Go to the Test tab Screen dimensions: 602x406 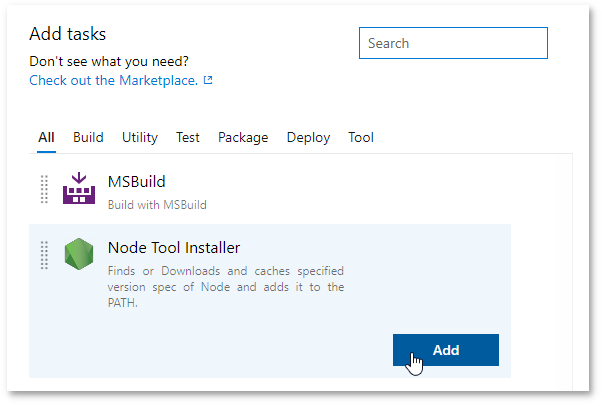pos(188,137)
